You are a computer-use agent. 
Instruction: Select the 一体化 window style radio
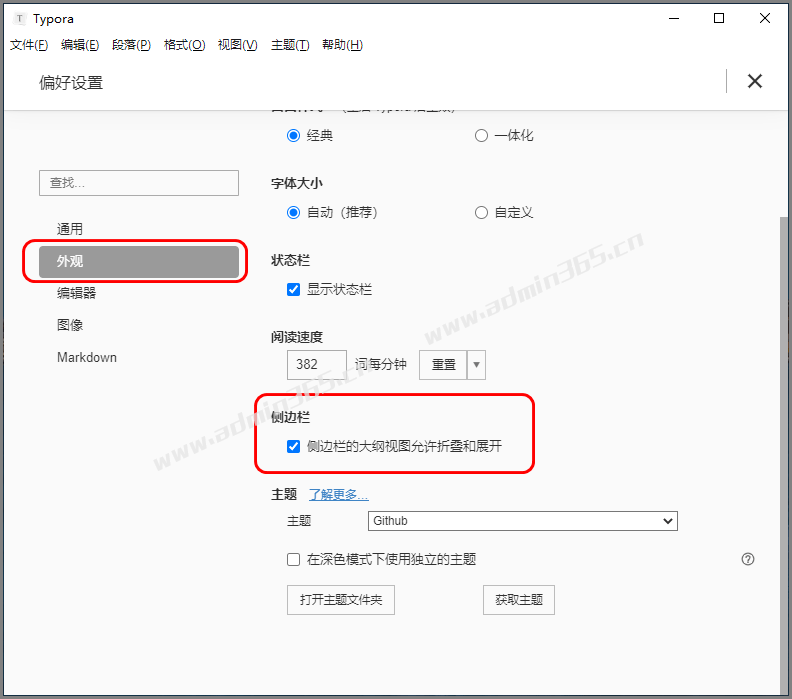coord(481,135)
